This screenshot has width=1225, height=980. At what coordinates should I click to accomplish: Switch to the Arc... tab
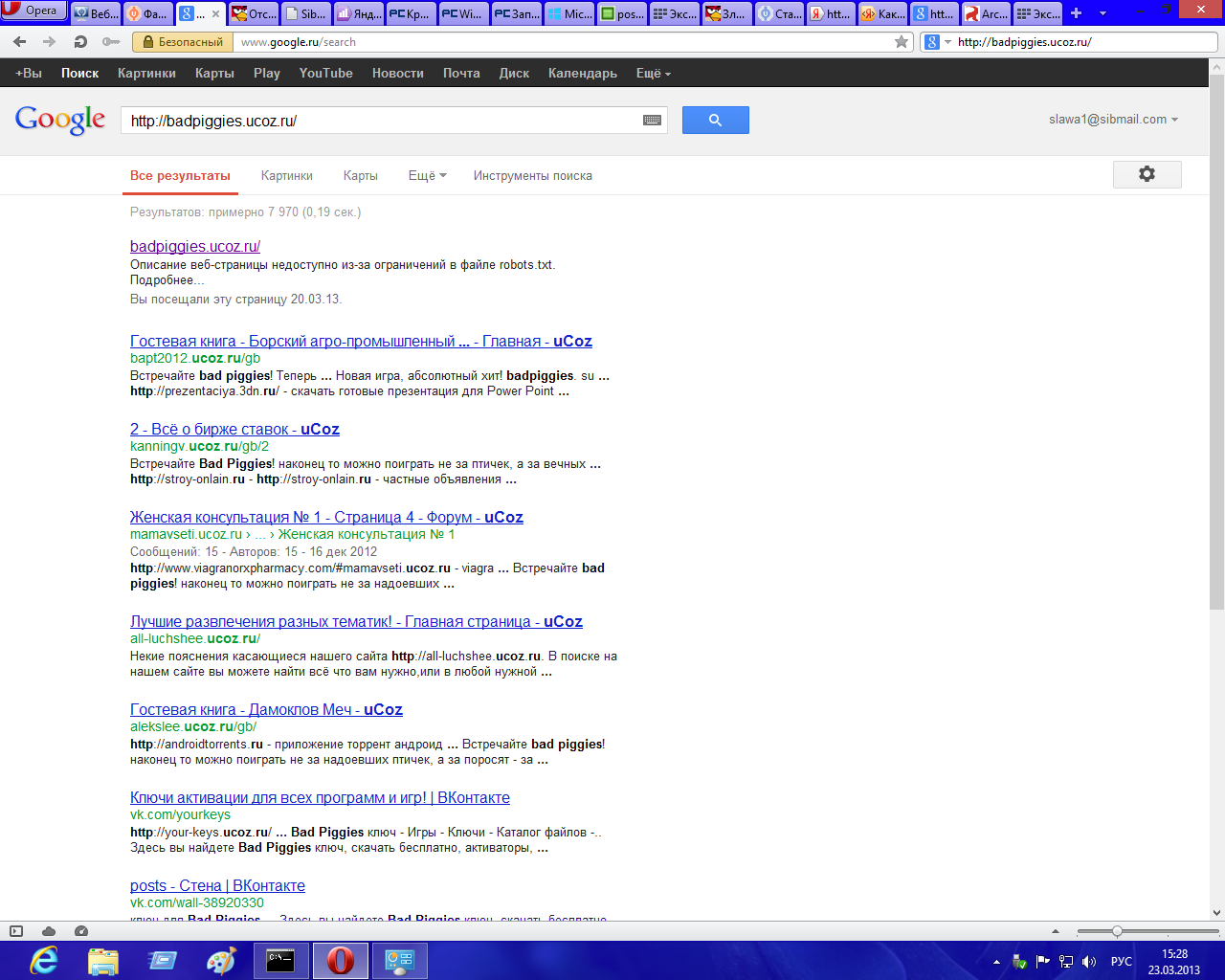click(985, 13)
